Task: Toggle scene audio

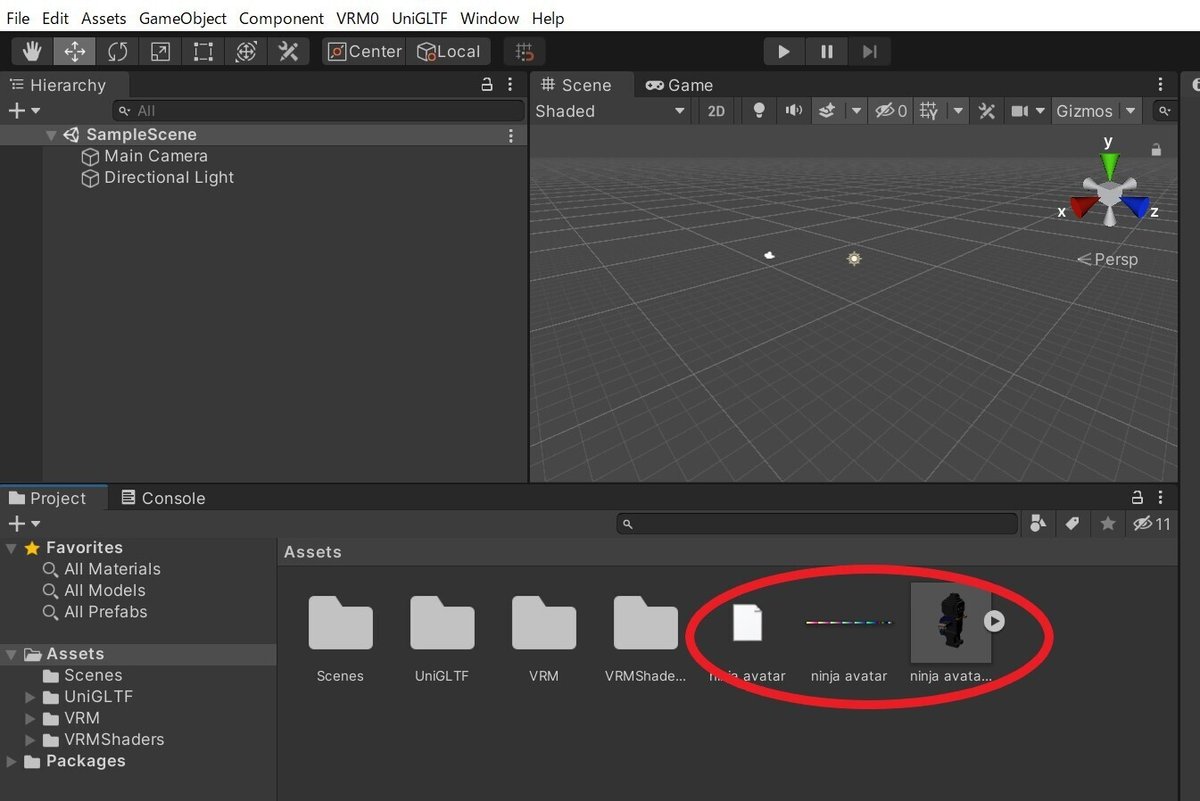Action: [x=794, y=111]
